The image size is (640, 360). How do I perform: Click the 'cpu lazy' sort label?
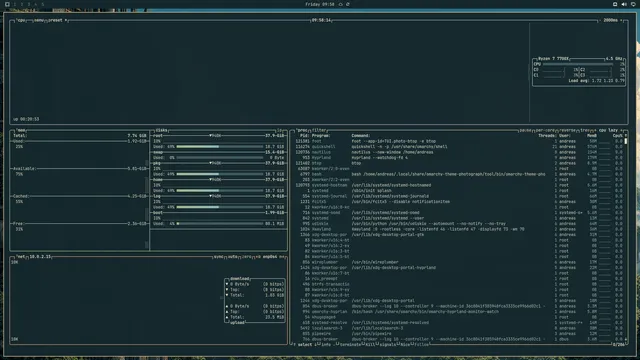(608, 130)
